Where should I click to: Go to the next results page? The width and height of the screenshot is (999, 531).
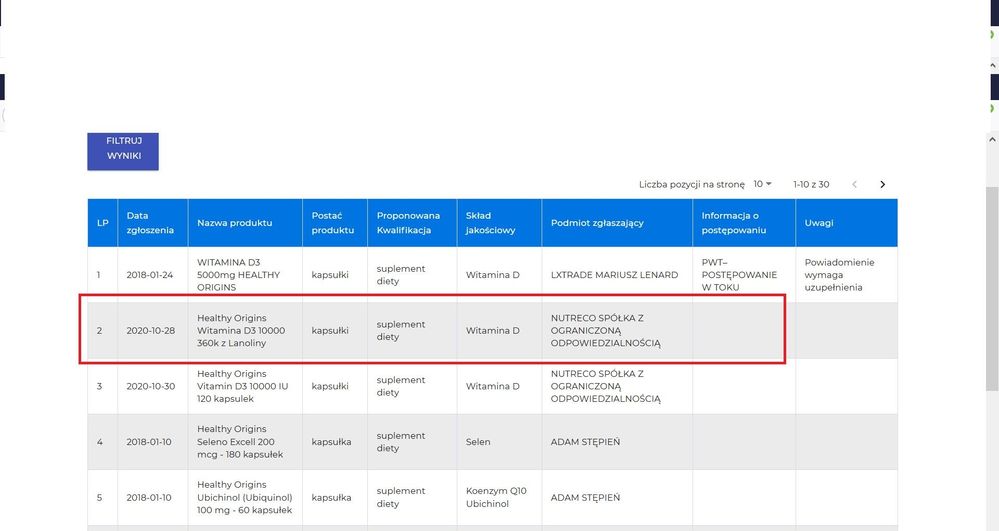(882, 184)
